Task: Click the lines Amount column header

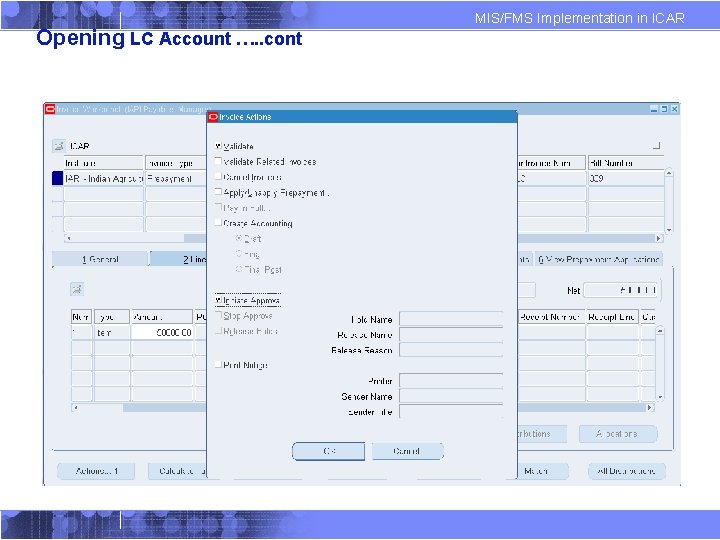Action: [x=162, y=317]
